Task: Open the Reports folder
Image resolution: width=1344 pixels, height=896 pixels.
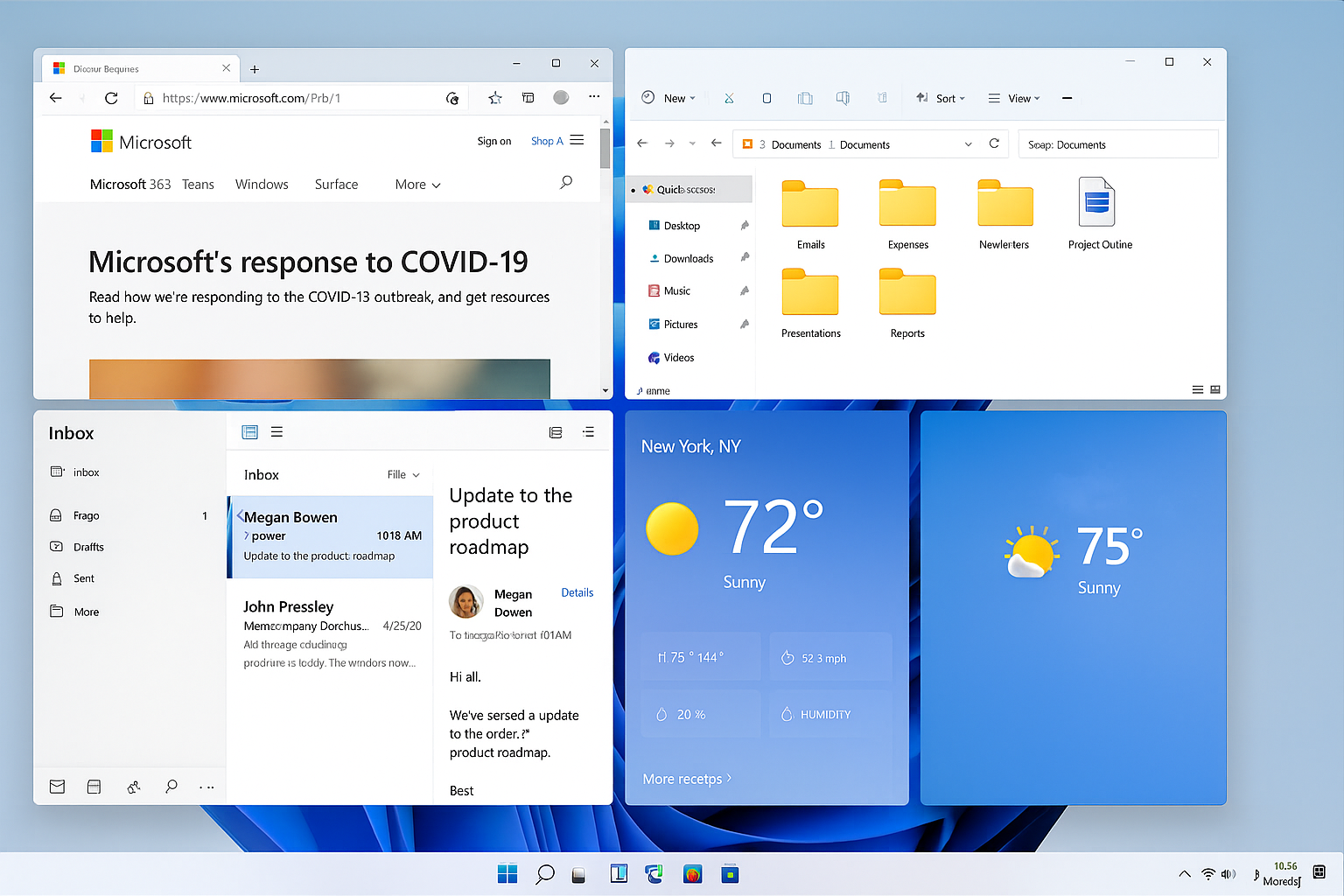Action: [x=907, y=304]
